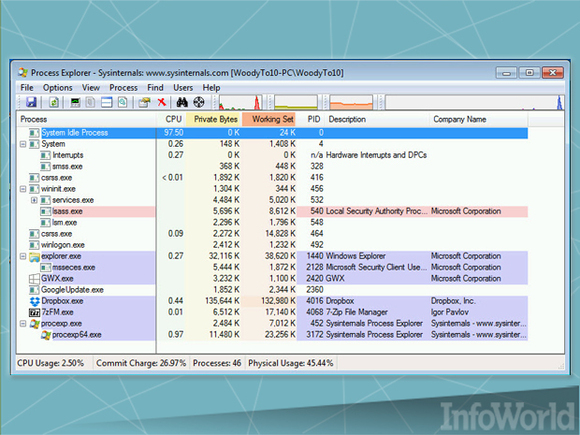Collapse the wininit.exe tree node

pyautogui.click(x=23, y=189)
